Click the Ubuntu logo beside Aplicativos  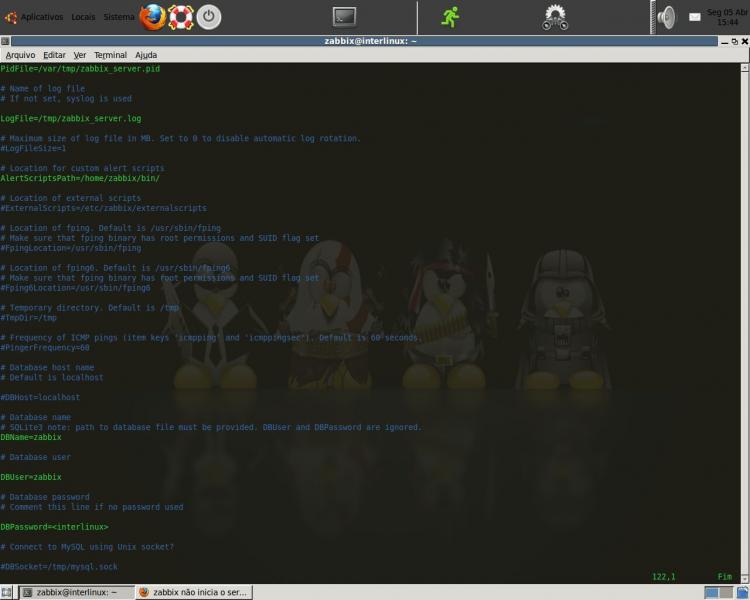click(11, 17)
